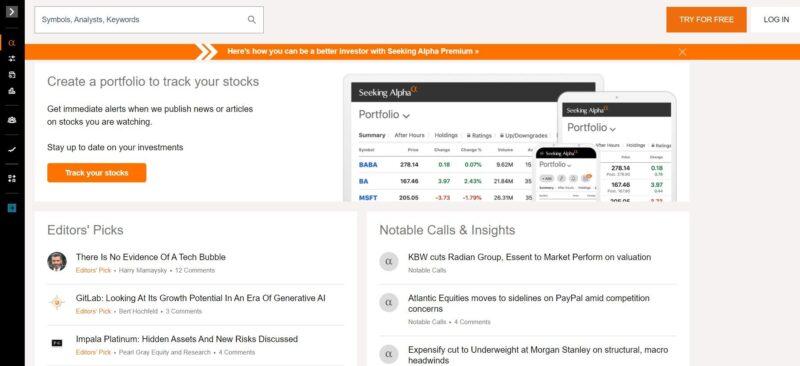Click the alpha avatar beside the KBW cuts Radian headline

388,261
